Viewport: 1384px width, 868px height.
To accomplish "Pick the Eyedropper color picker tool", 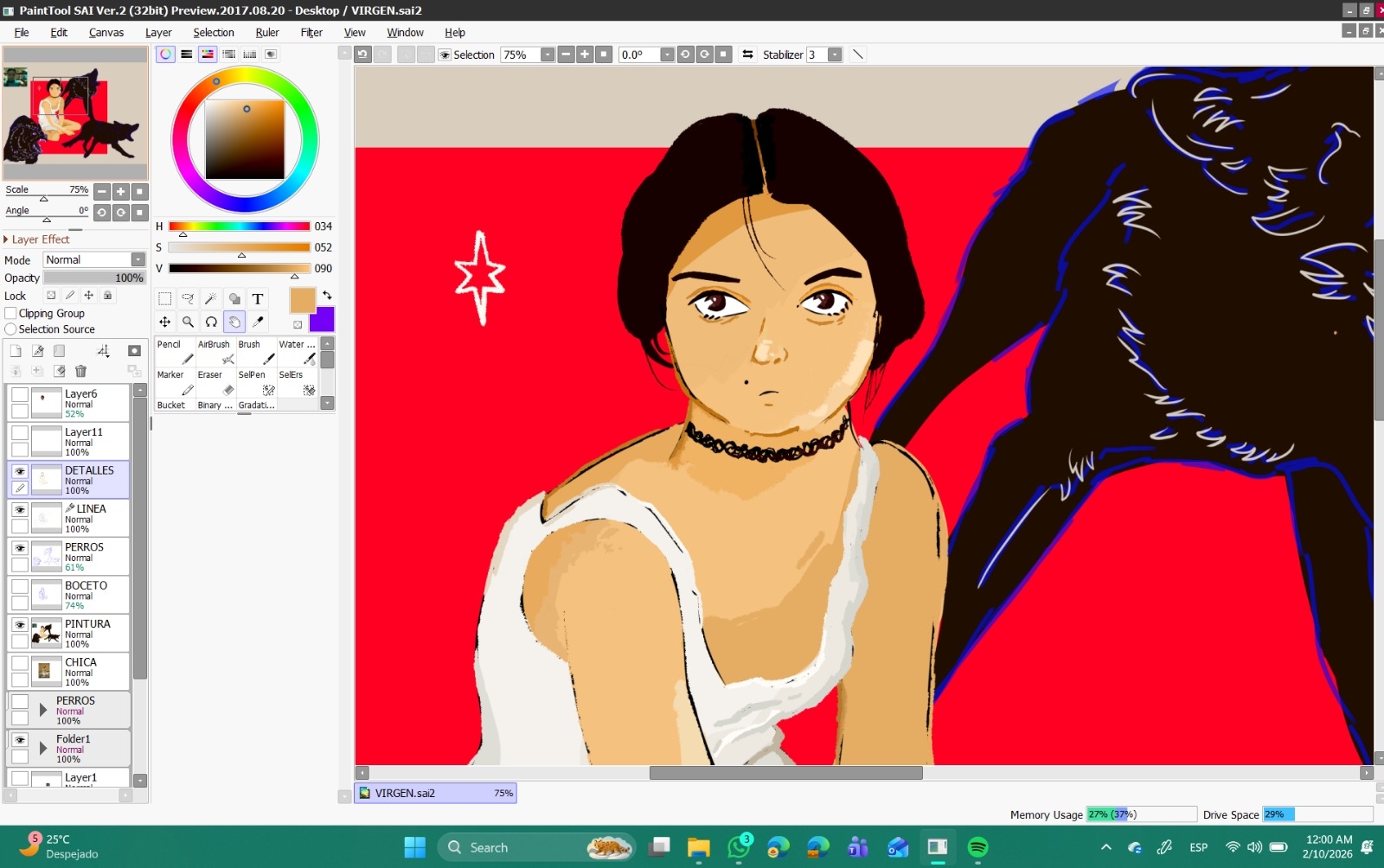I will click(x=258, y=322).
